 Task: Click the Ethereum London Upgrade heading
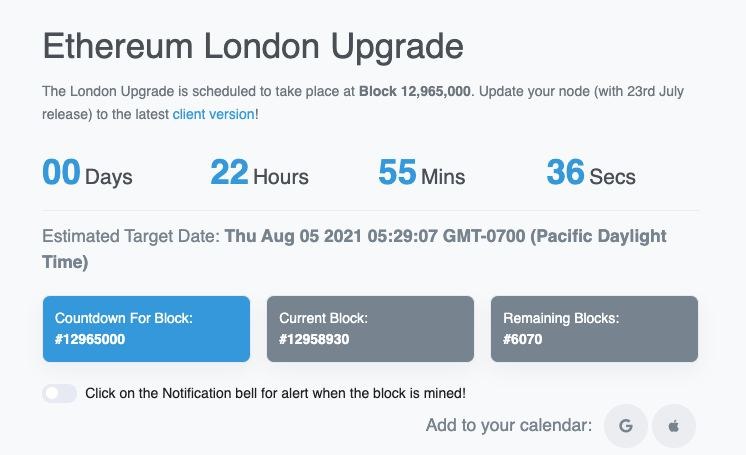tap(253, 47)
